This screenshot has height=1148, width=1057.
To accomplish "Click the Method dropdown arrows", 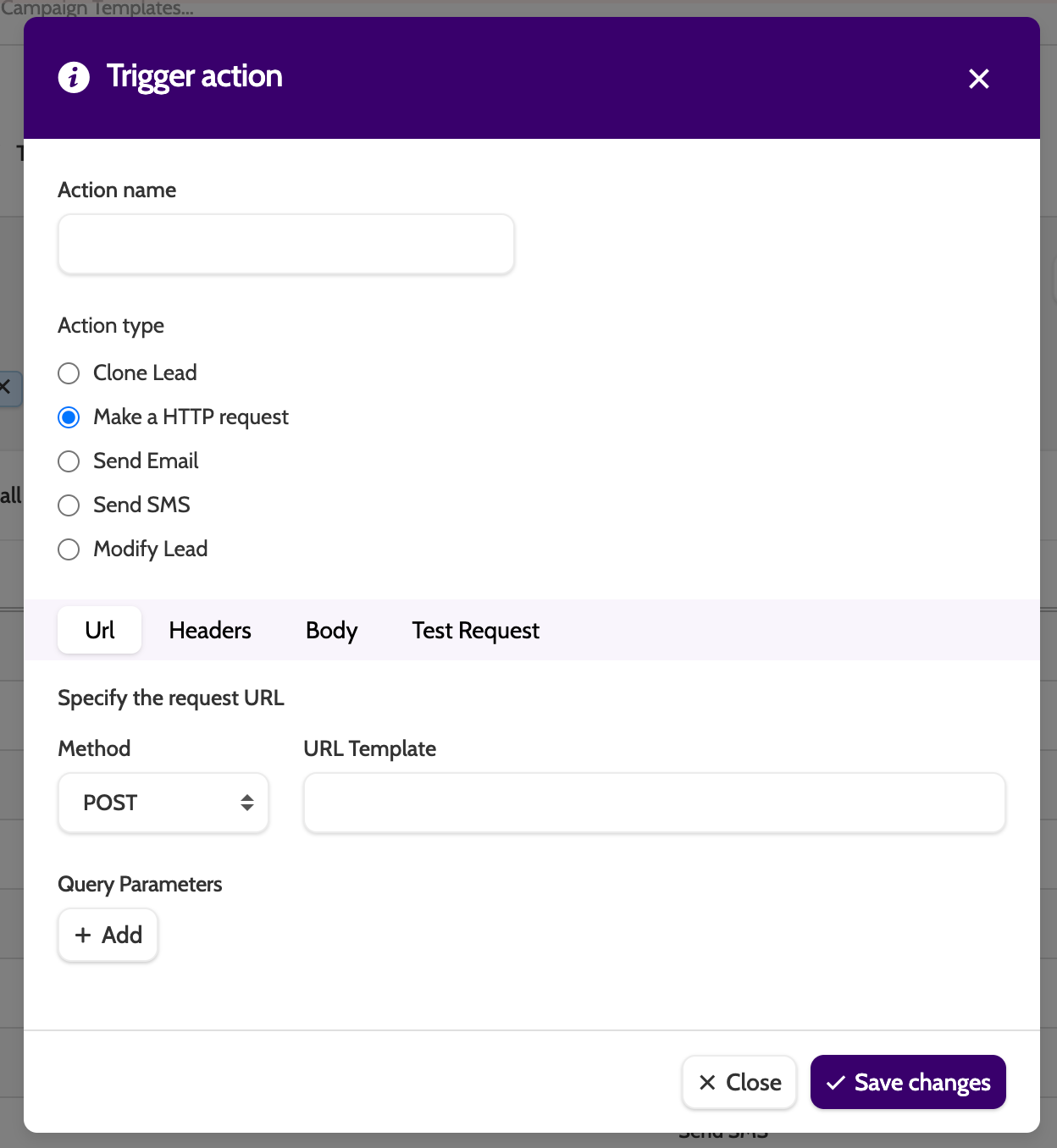I will click(247, 803).
